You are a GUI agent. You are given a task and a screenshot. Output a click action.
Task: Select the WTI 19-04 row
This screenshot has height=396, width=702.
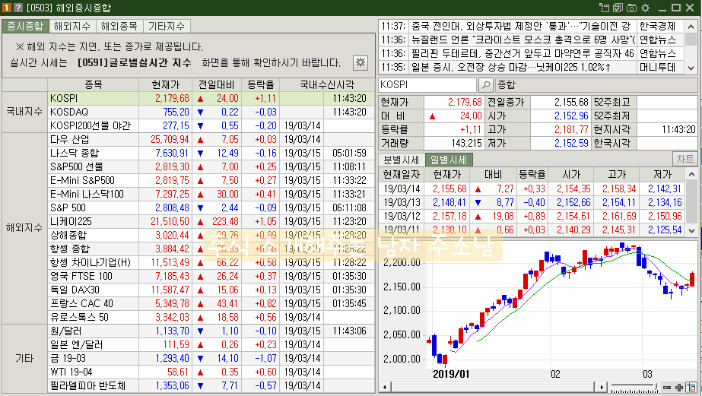click(211, 372)
